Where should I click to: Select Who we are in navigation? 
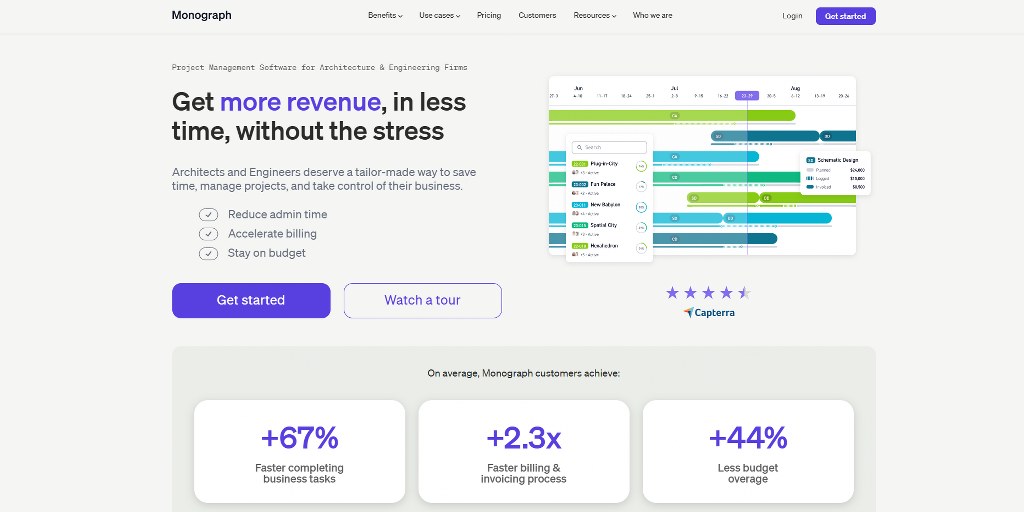coord(652,16)
